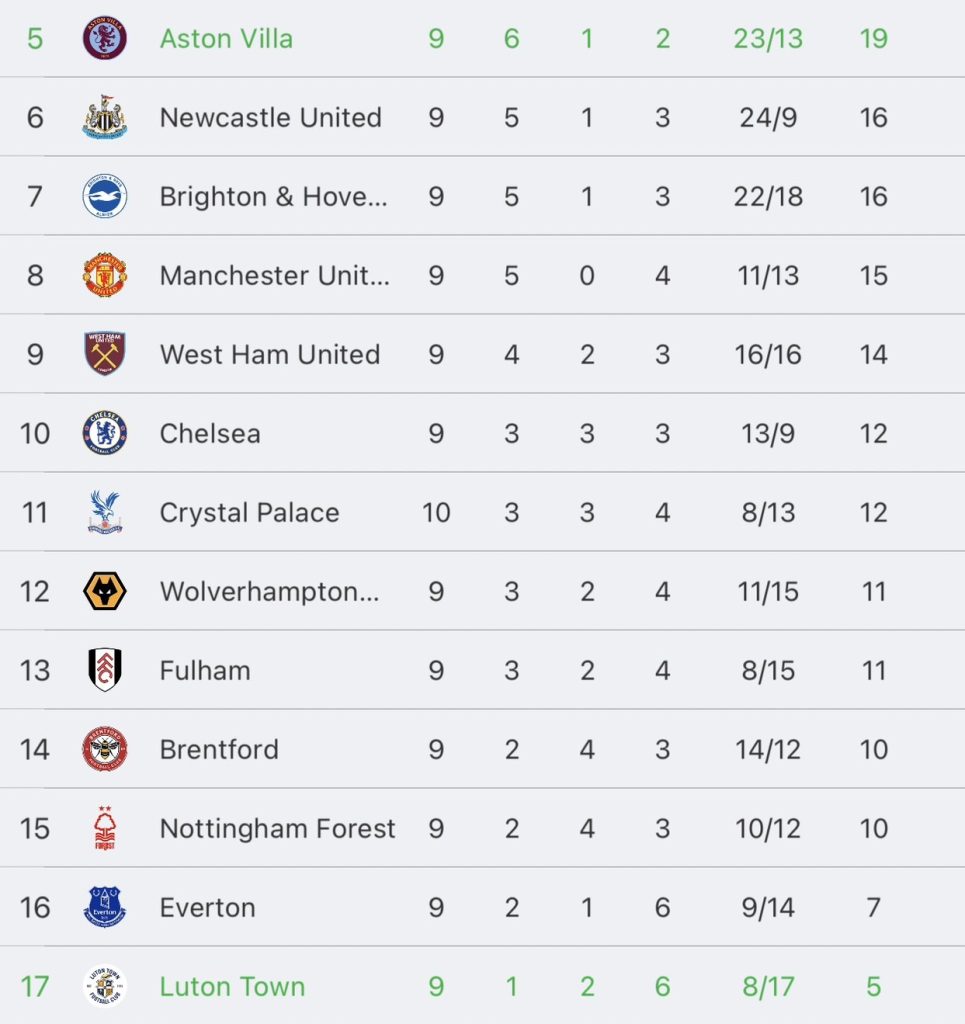Tap the Newcastle United crest icon

tap(104, 117)
